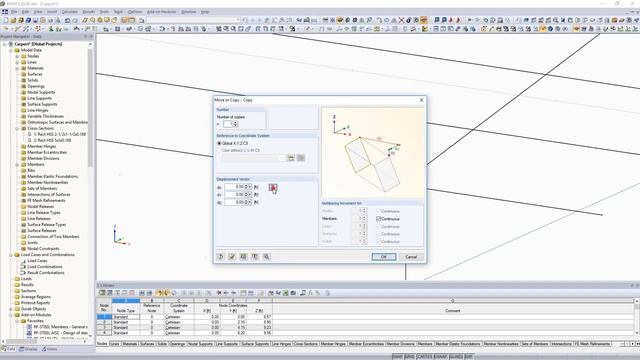Click Z value 9.56 in nodes table
This screenshot has width=640, height=360.
coord(259,333)
